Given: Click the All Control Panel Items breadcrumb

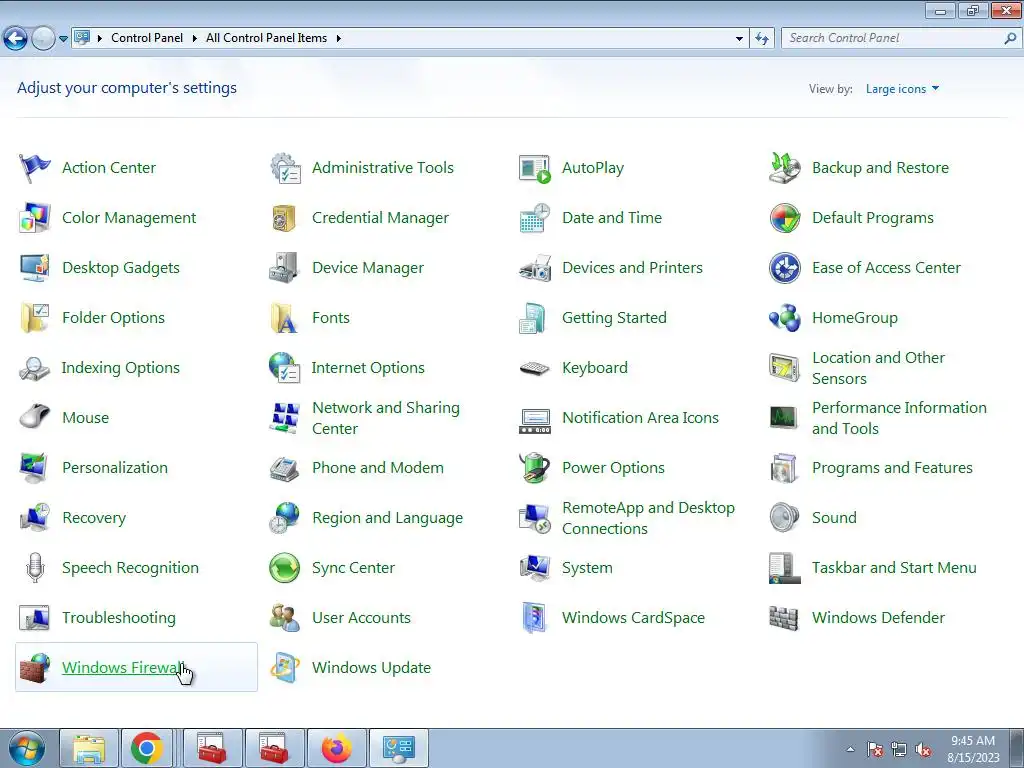Looking at the screenshot, I should (x=266, y=38).
